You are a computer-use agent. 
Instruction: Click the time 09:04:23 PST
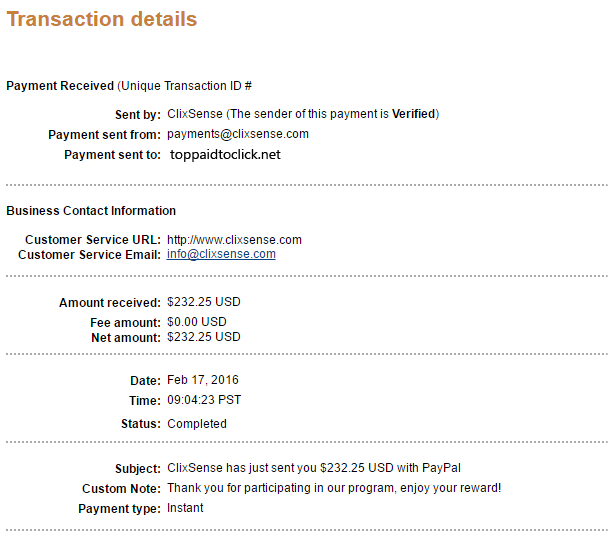(204, 400)
